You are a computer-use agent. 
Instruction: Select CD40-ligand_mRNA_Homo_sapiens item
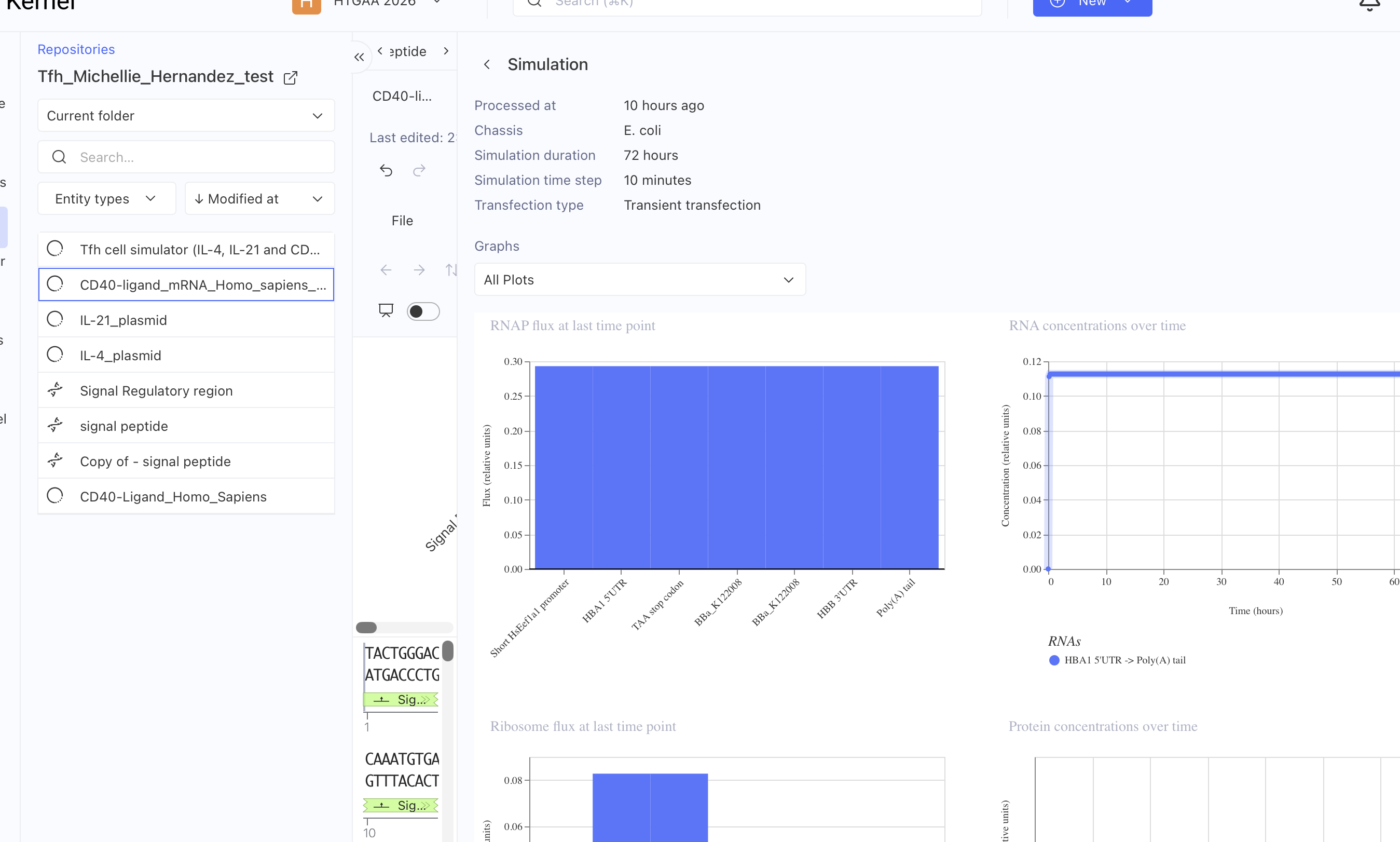(x=186, y=284)
